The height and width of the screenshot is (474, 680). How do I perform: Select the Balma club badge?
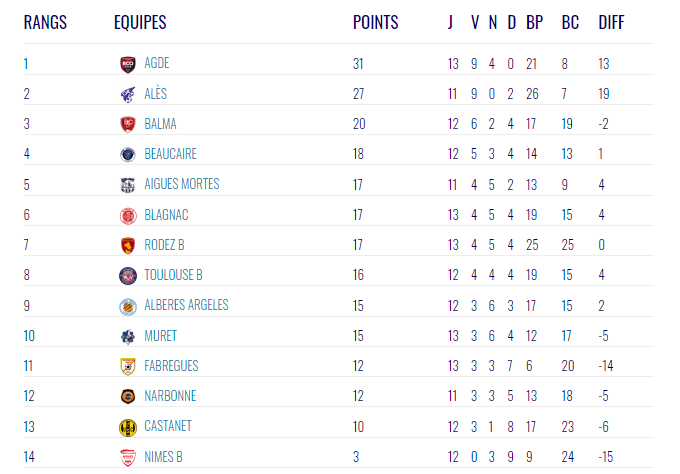point(128,124)
